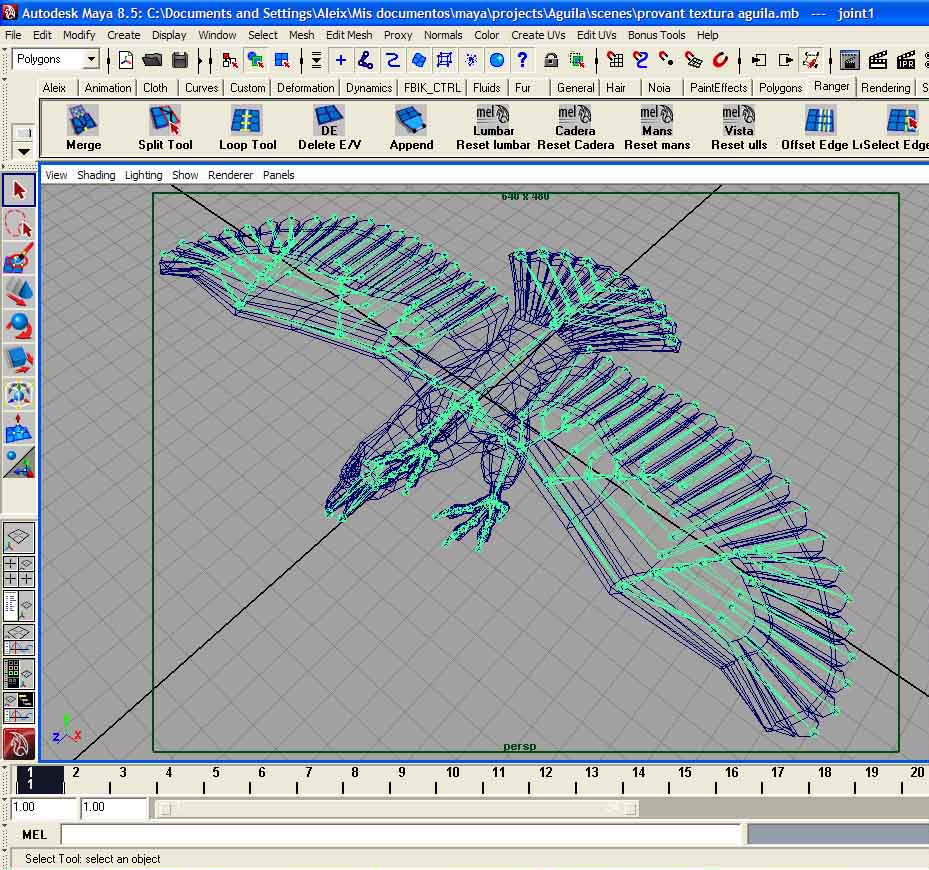
Task: Switch to Persp/Graph/Hypergraph layout
Action: tap(19, 708)
